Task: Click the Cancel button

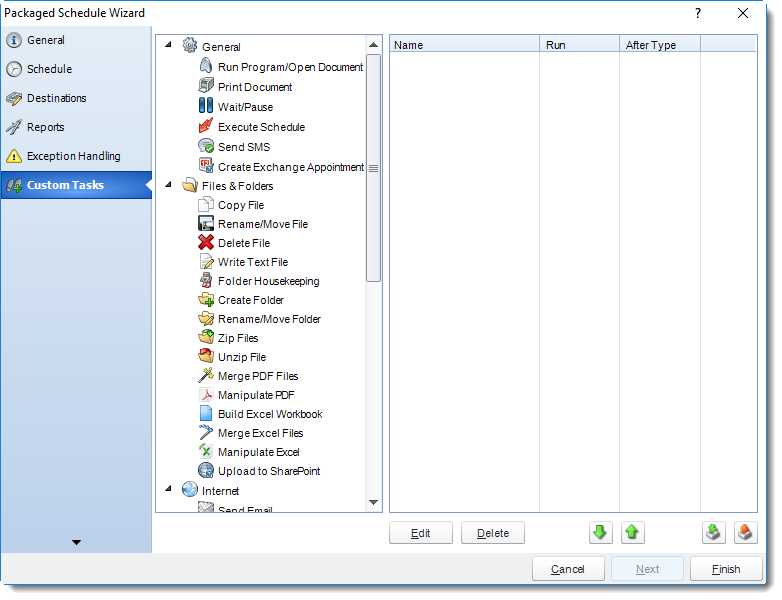Action: (568, 569)
